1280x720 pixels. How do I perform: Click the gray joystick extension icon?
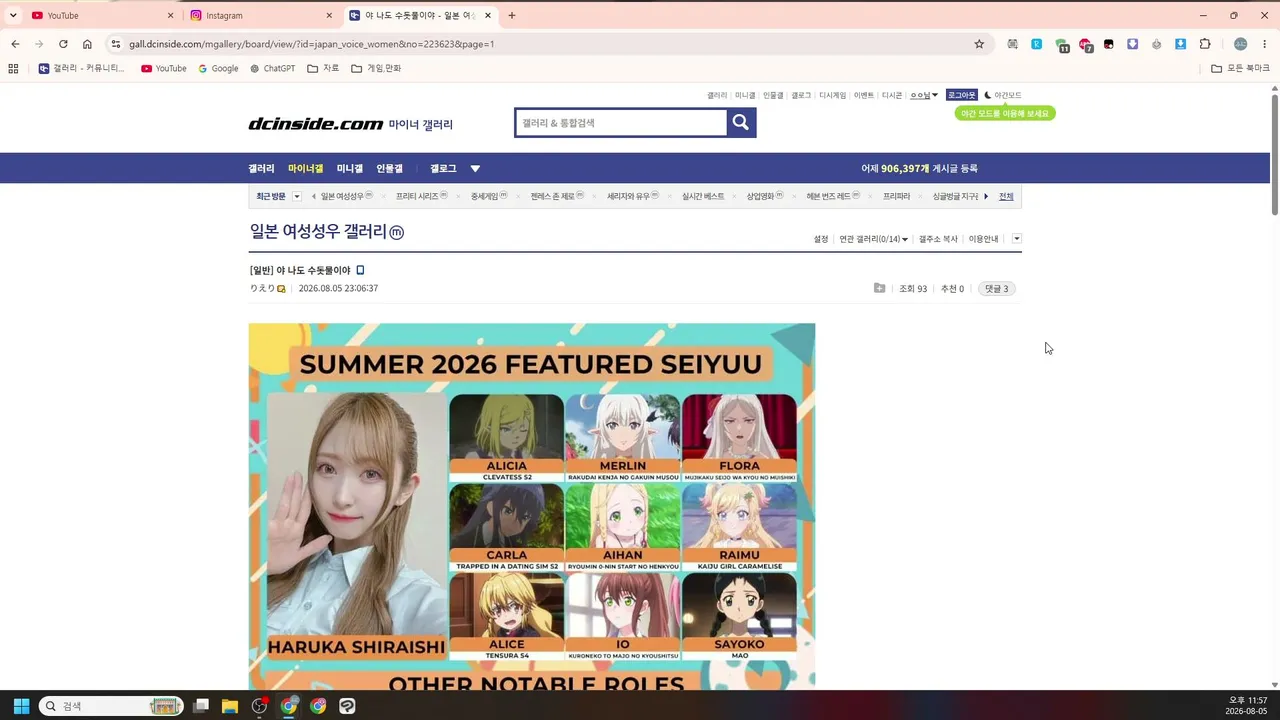(1157, 44)
